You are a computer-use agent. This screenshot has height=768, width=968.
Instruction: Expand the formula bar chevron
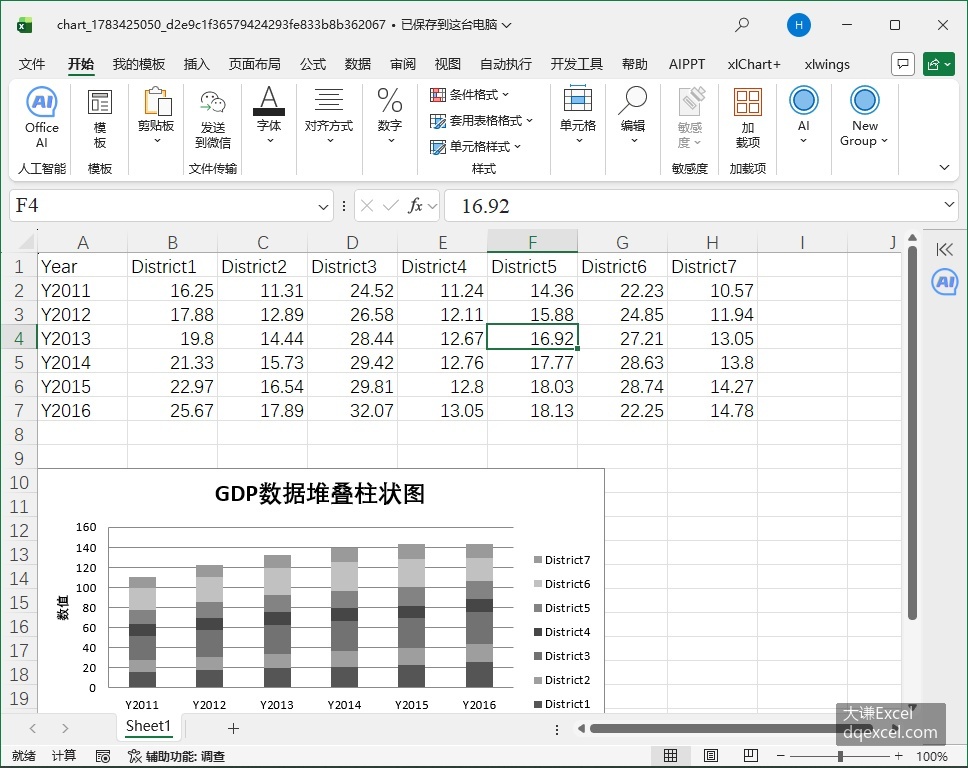[x=949, y=204]
